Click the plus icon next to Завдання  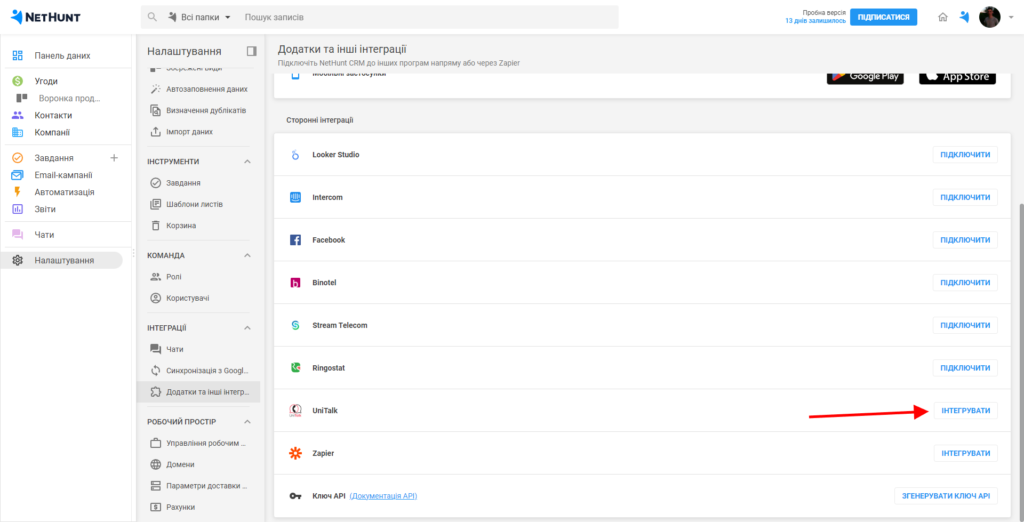click(113, 158)
